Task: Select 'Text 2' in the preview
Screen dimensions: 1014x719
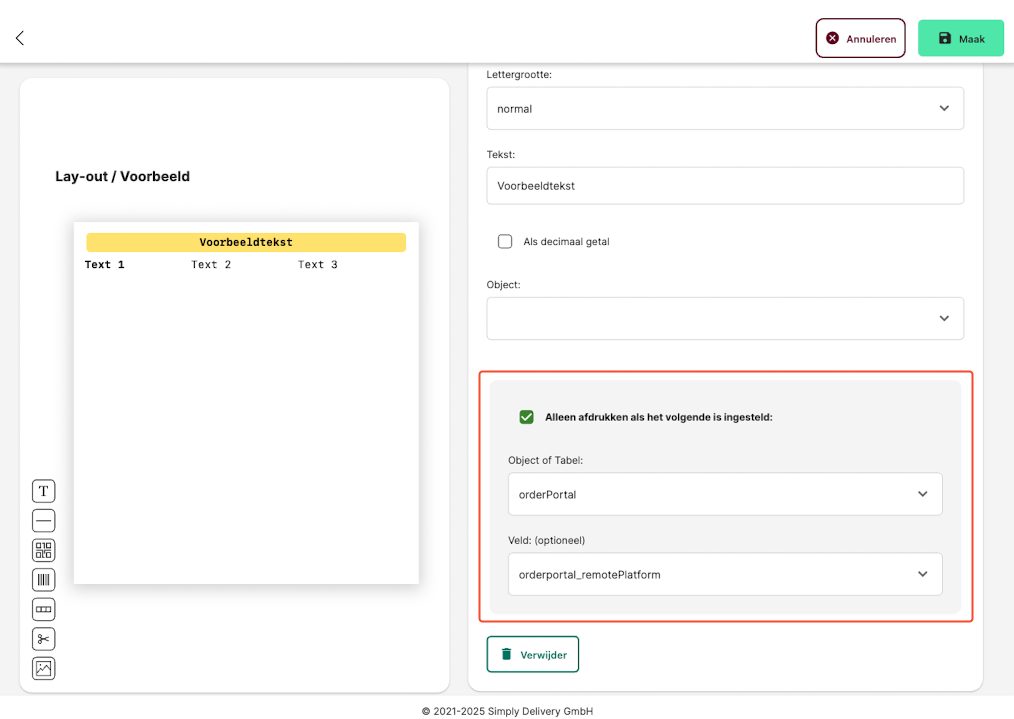Action: coord(211,264)
